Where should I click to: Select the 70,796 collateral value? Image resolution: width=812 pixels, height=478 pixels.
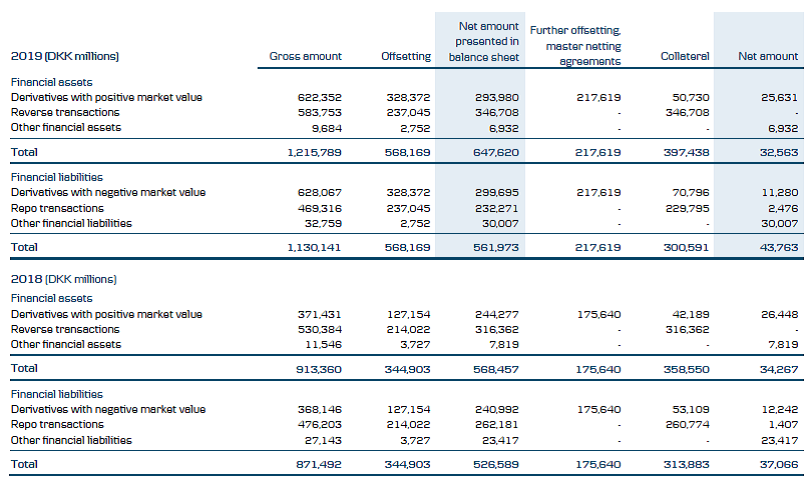pos(689,192)
